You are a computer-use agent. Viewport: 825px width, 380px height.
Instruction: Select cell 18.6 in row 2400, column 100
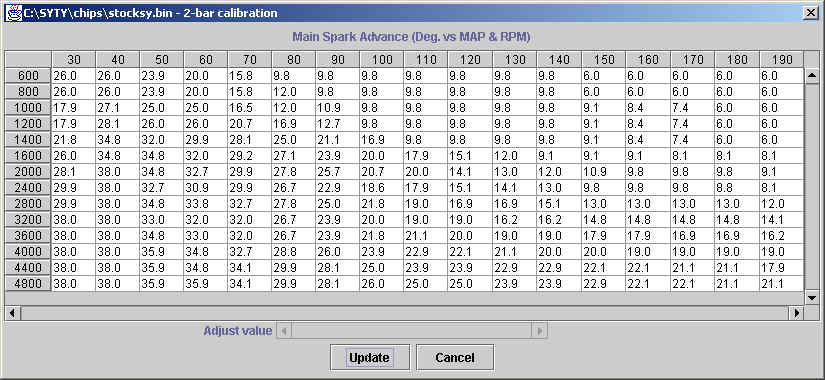click(x=381, y=187)
